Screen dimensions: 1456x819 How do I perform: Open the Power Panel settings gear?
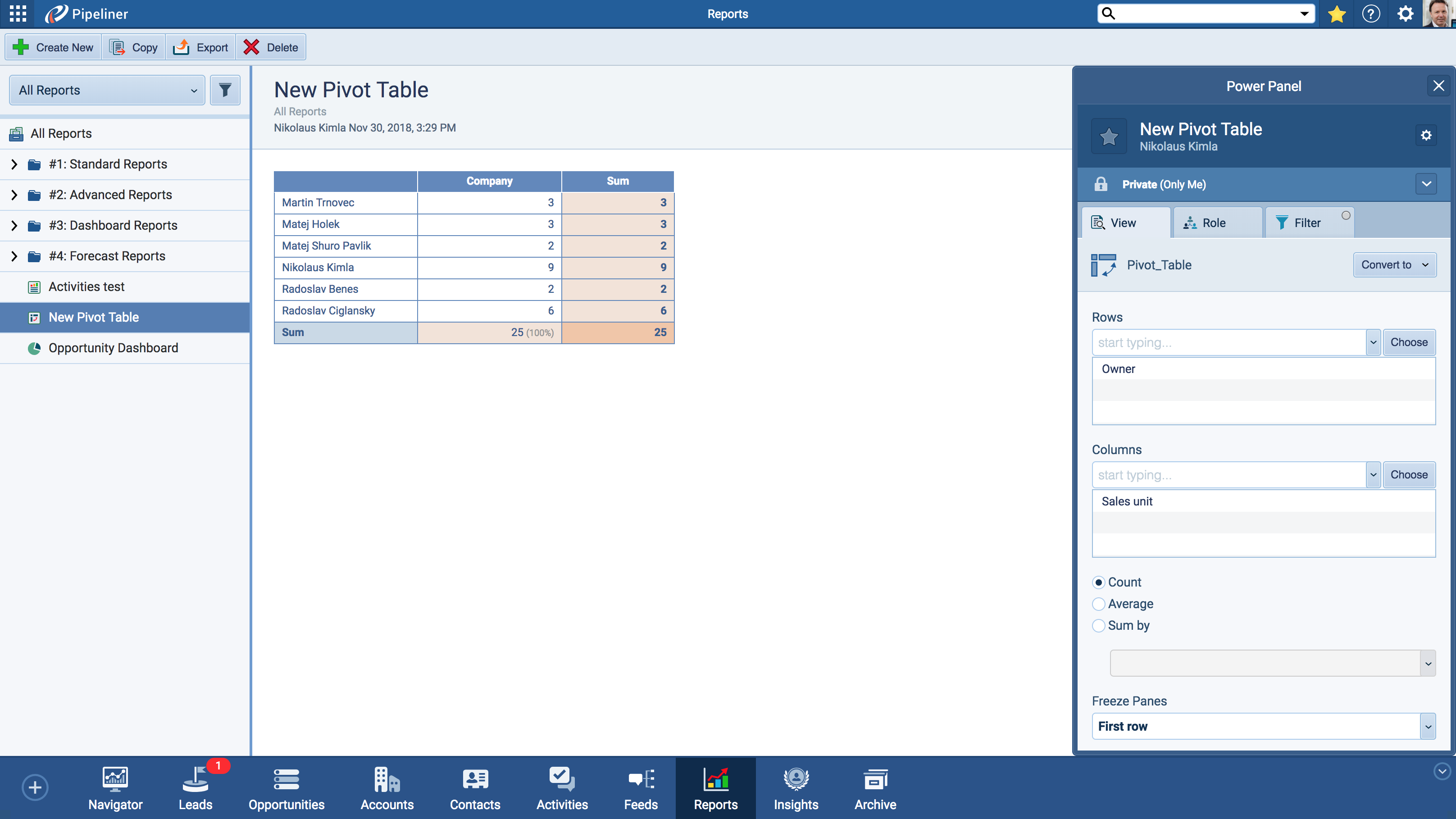tap(1426, 135)
